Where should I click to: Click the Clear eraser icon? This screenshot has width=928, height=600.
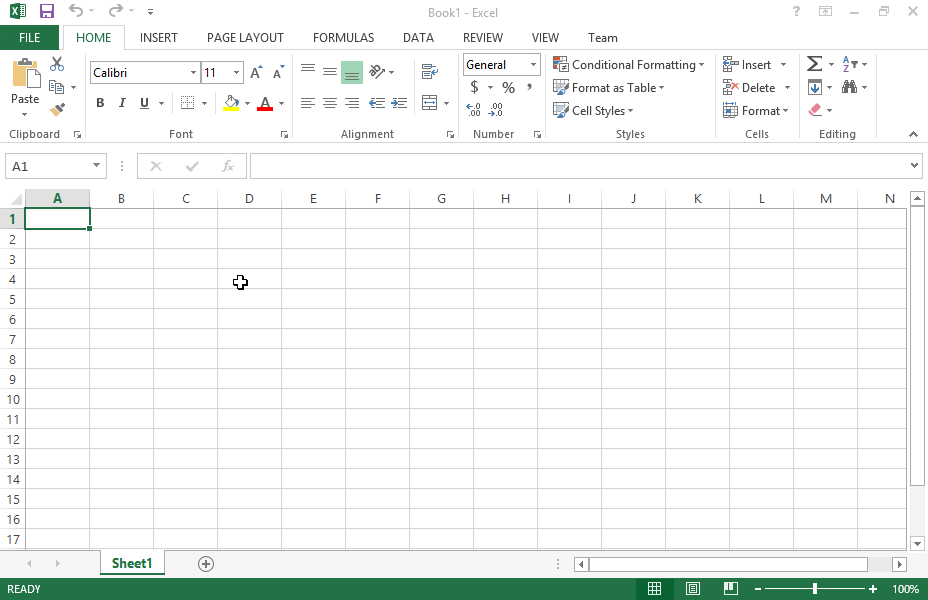pyautogui.click(x=815, y=110)
